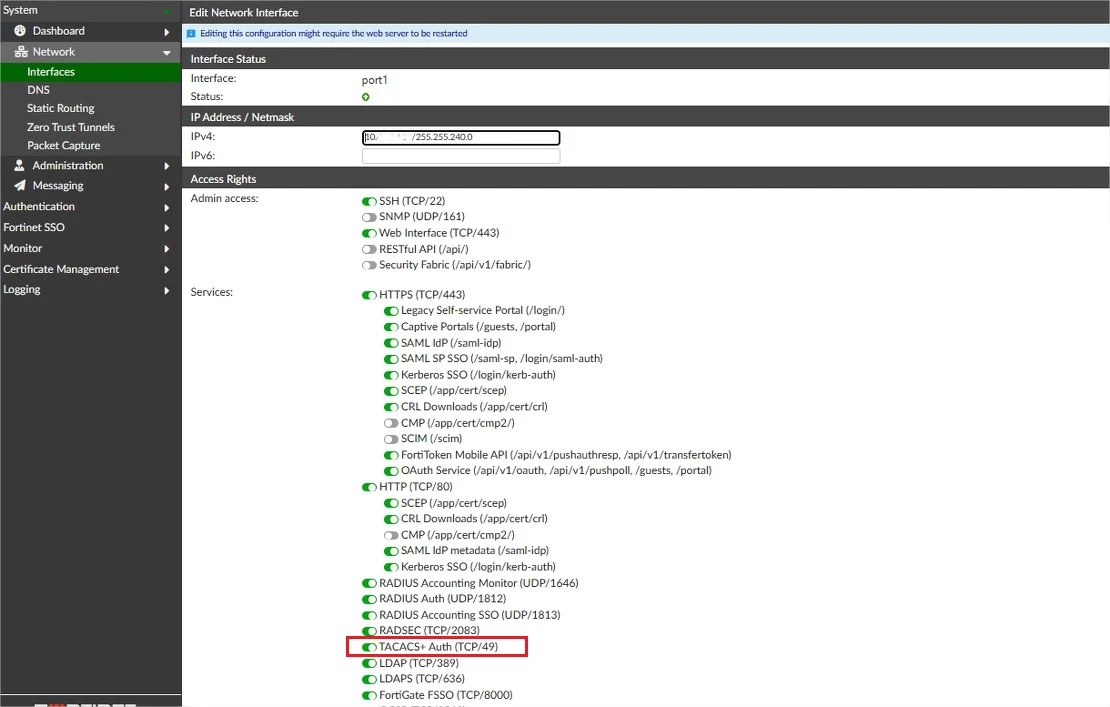
Task: Click the IPv6 address field
Action: tap(461, 156)
